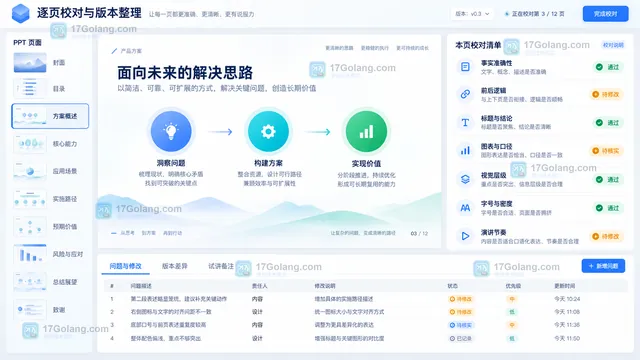Click the 责任人 column header
Screen dimensions: 640x360
[260, 286]
